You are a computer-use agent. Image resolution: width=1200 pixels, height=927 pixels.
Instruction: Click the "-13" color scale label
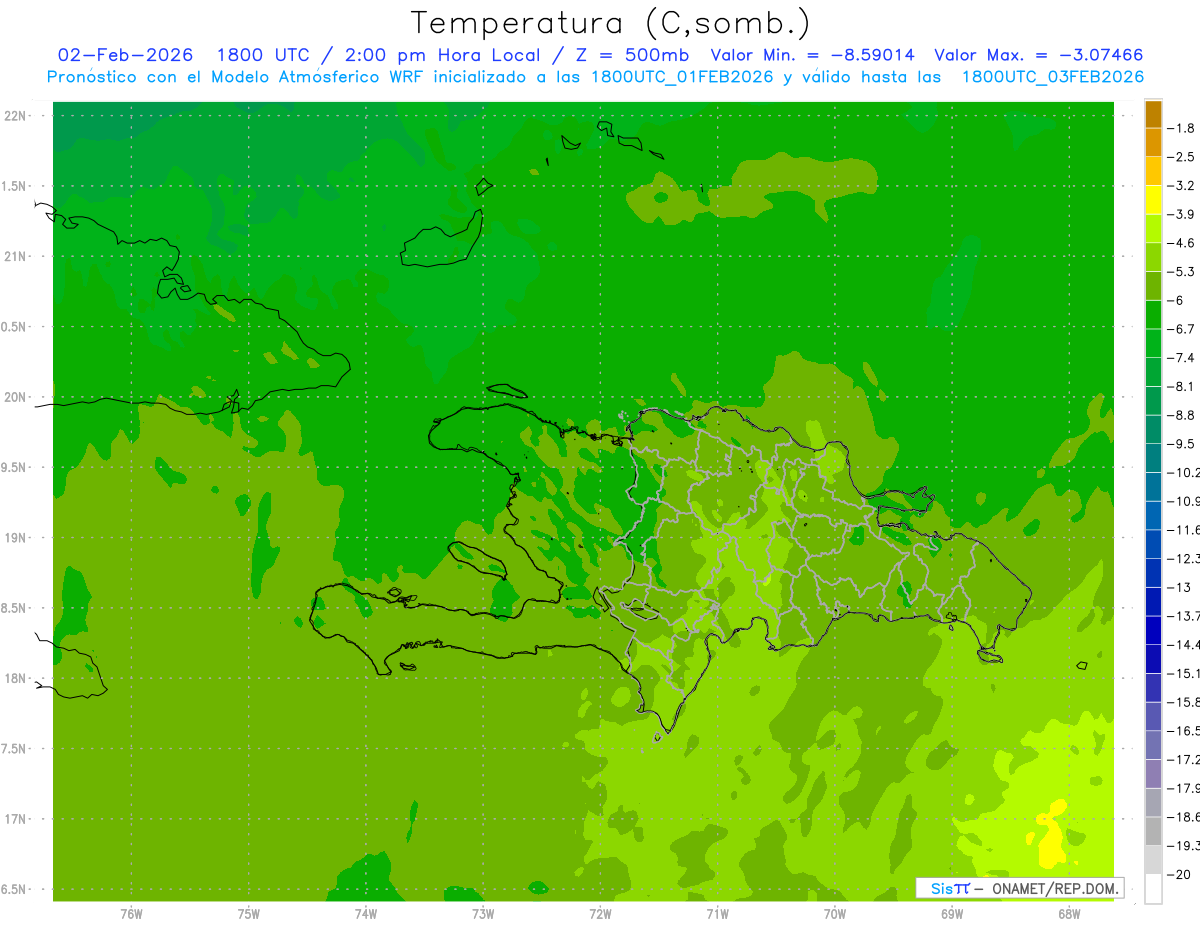(x=1178, y=587)
